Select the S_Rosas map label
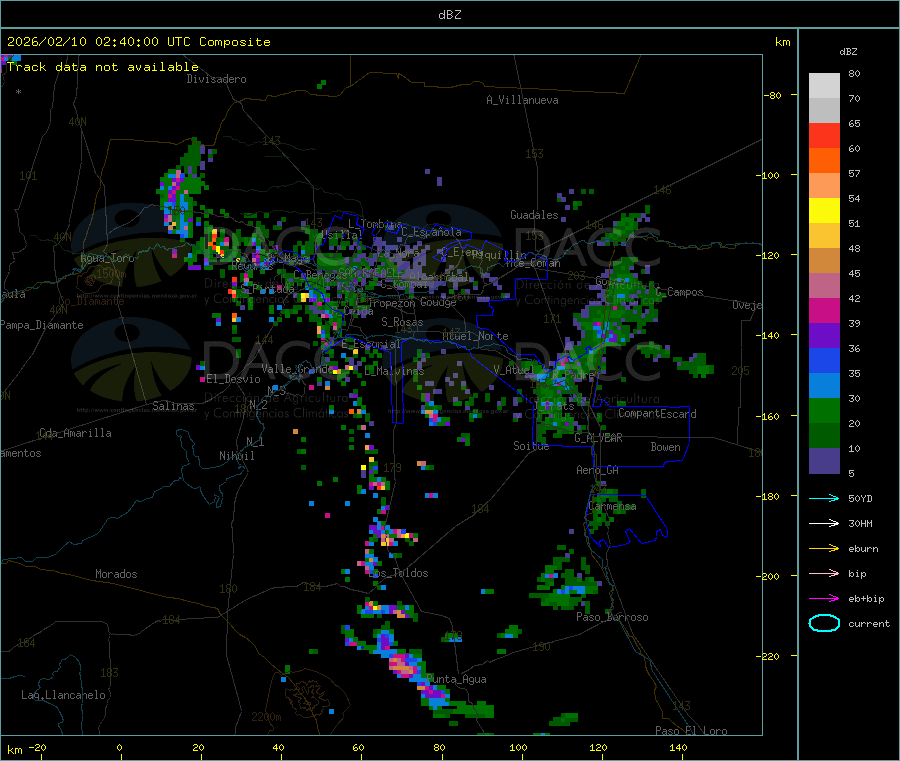The image size is (900, 761). 402,322
